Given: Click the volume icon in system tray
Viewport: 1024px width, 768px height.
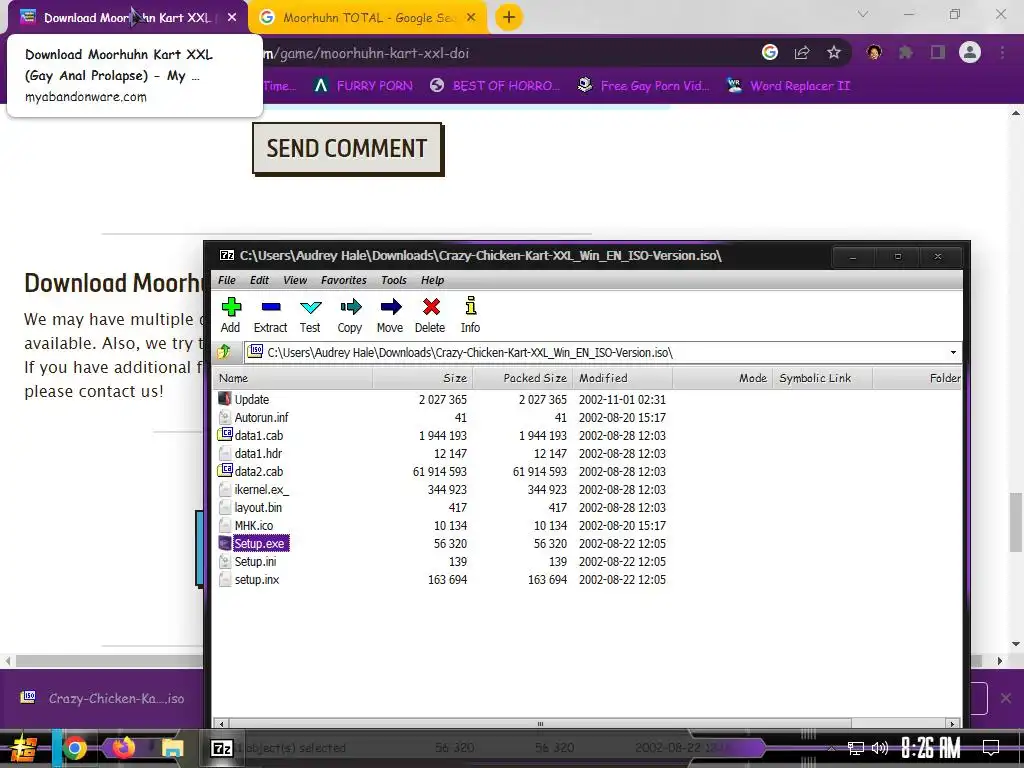Looking at the screenshot, I should click(880, 748).
